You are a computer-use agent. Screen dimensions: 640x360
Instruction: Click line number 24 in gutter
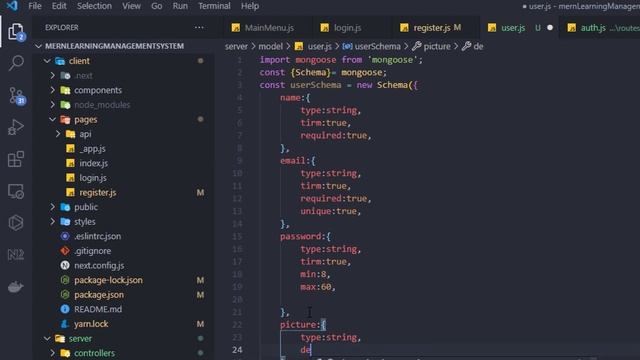[238, 350]
